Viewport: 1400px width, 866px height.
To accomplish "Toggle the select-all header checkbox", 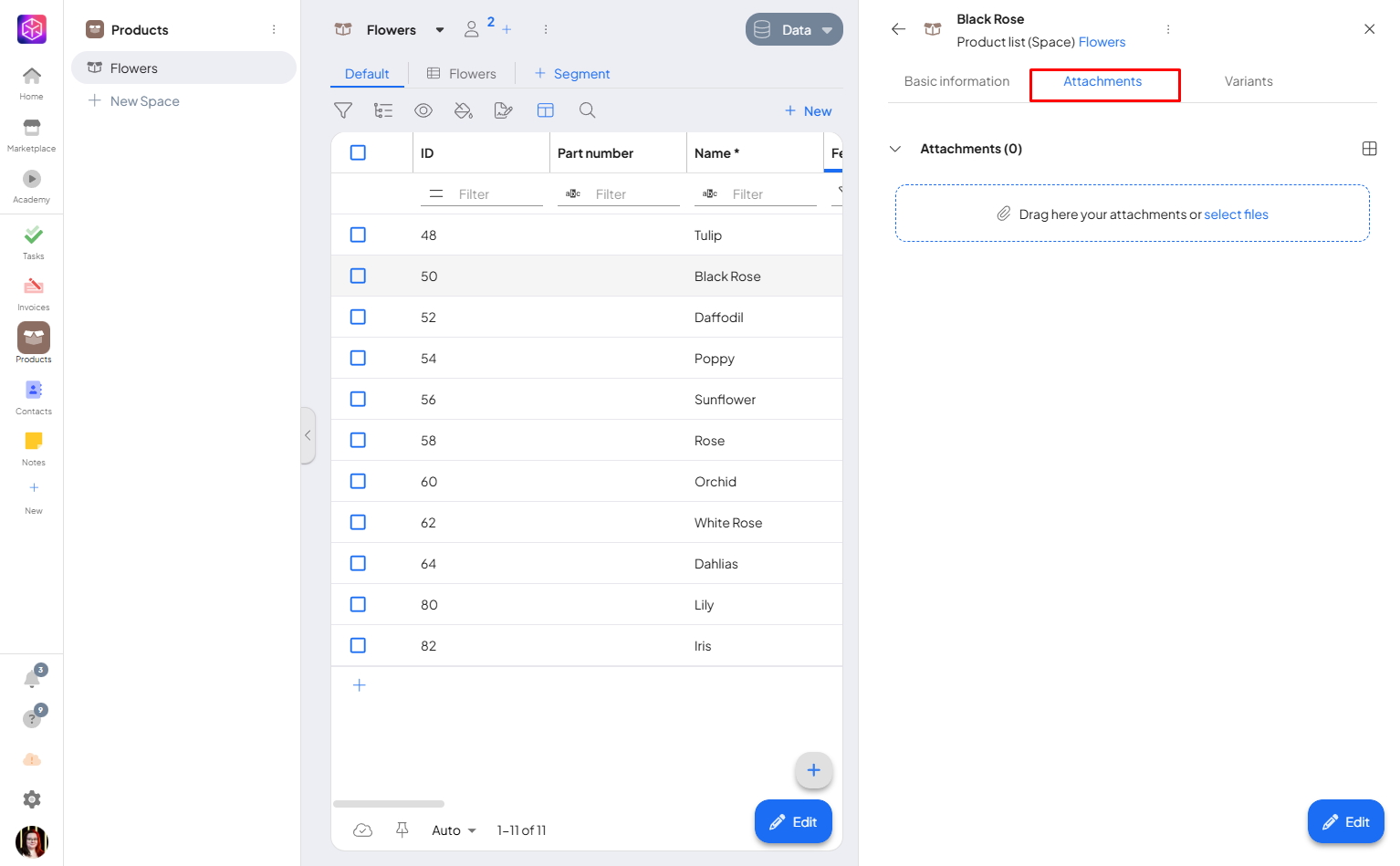I will coord(358,152).
